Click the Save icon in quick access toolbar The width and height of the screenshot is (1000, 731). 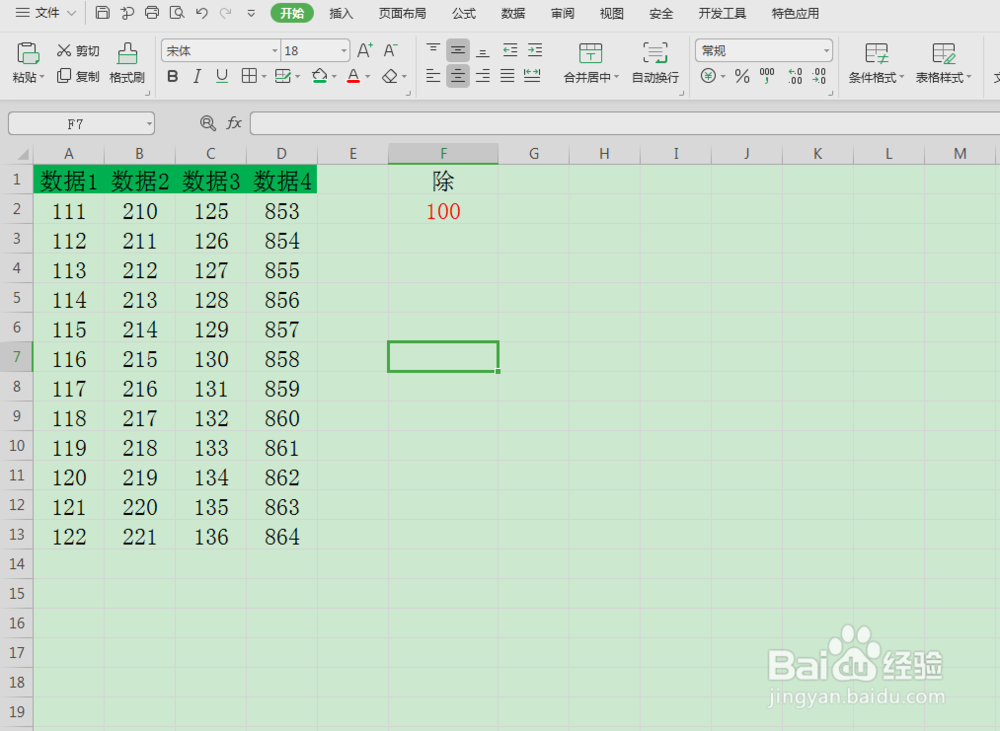pos(102,13)
